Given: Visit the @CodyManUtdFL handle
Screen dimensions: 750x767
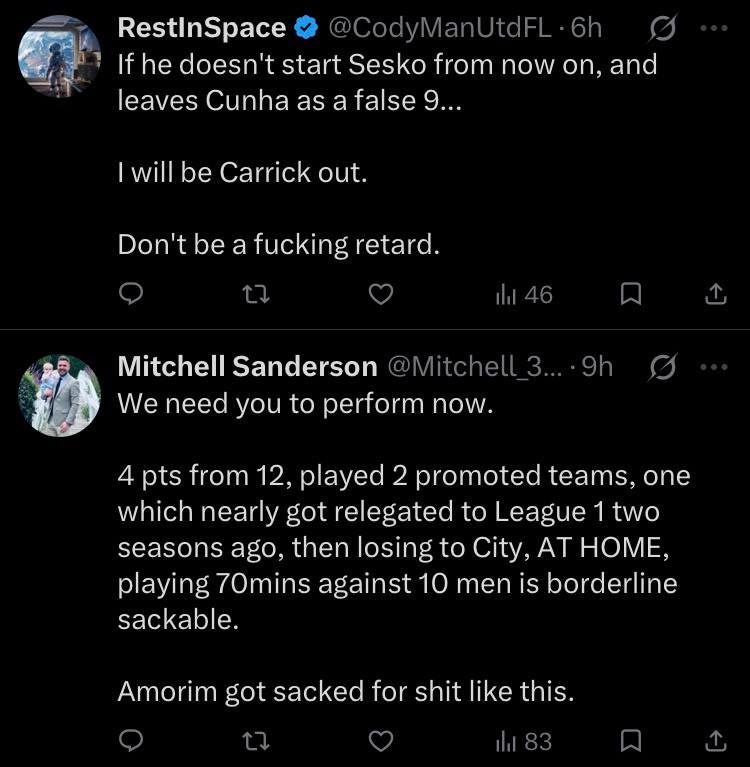Looking at the screenshot, I should 439,28.
